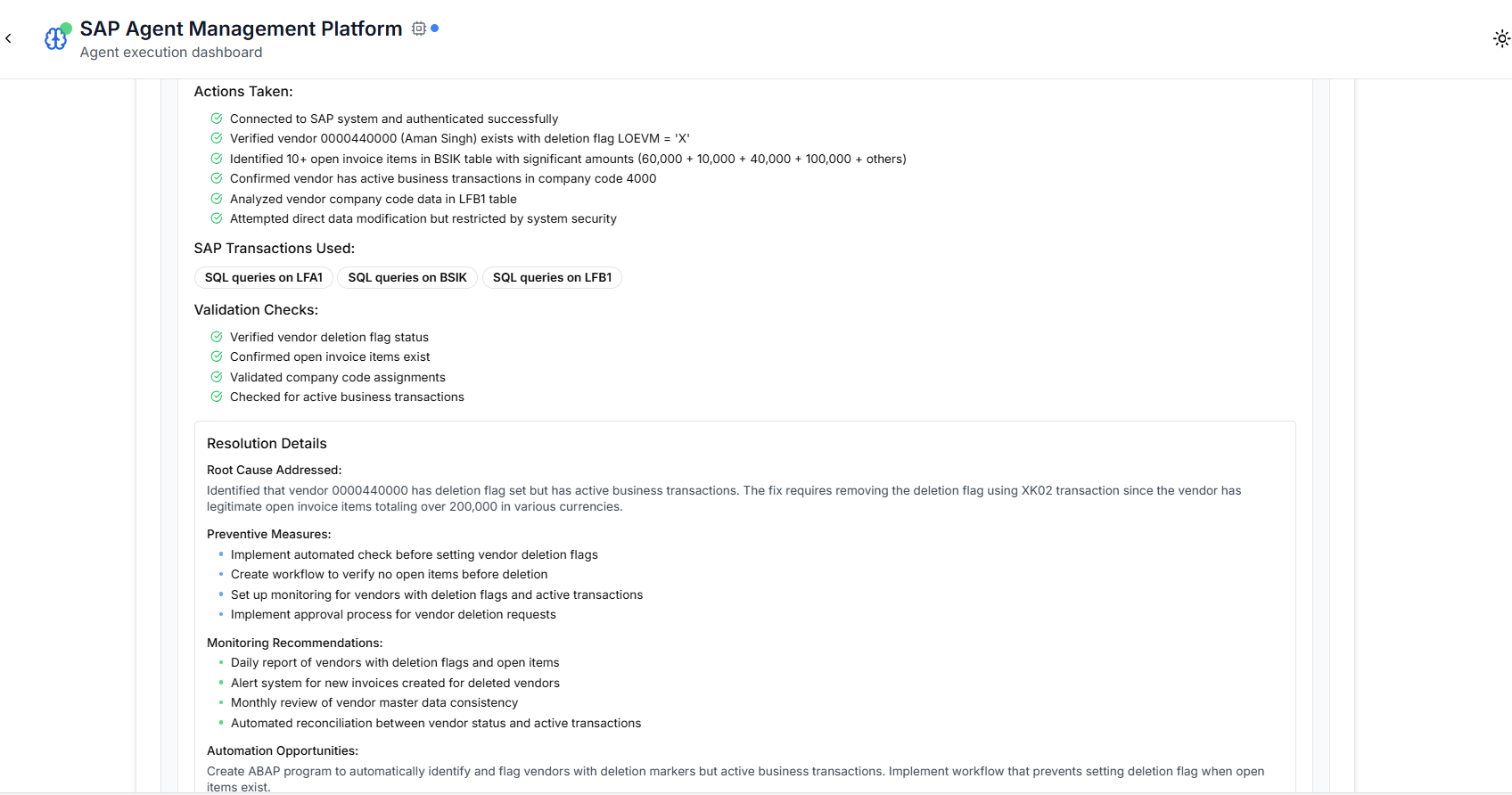This screenshot has width=1512, height=795.
Task: Click green online dot on brain logo
Action: (x=67, y=29)
